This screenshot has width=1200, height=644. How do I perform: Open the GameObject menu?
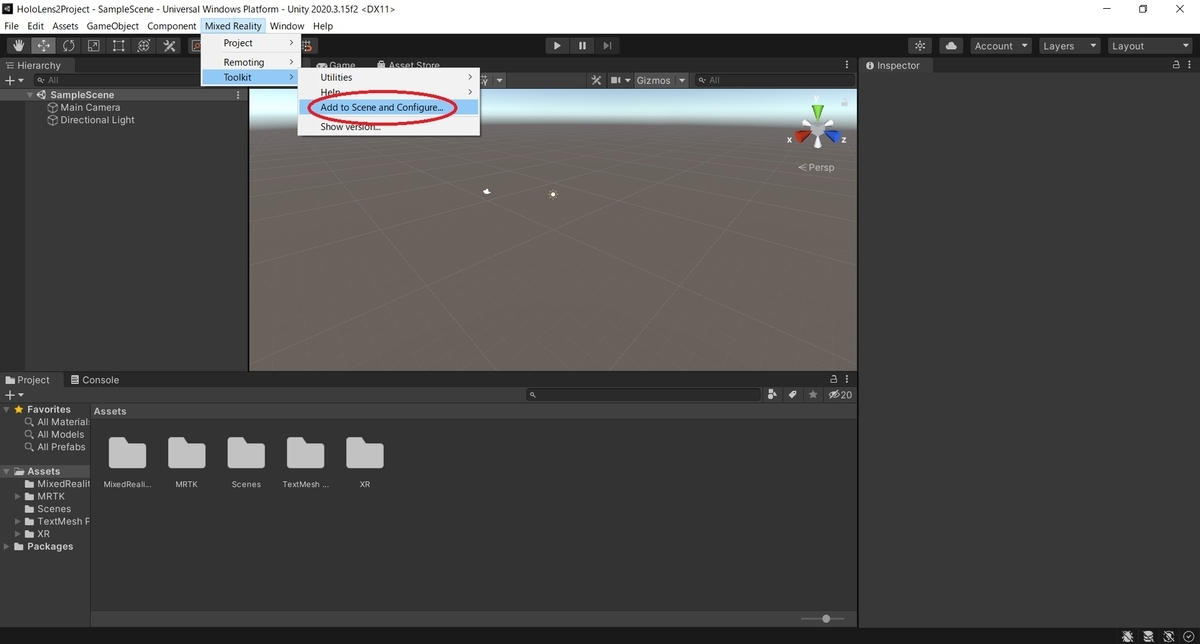[x=113, y=26]
